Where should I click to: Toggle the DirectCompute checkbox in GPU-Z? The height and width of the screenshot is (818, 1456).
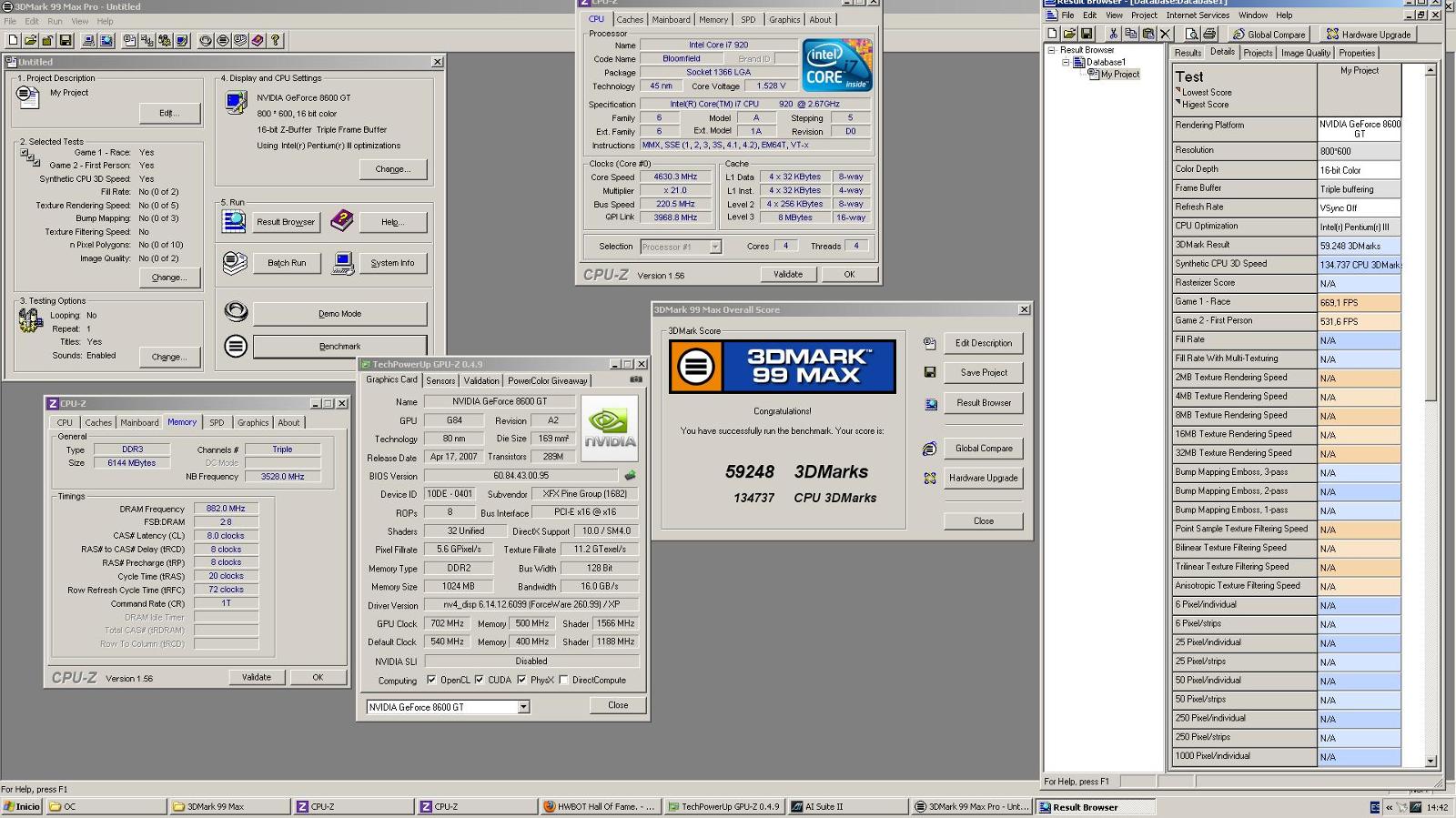(563, 680)
